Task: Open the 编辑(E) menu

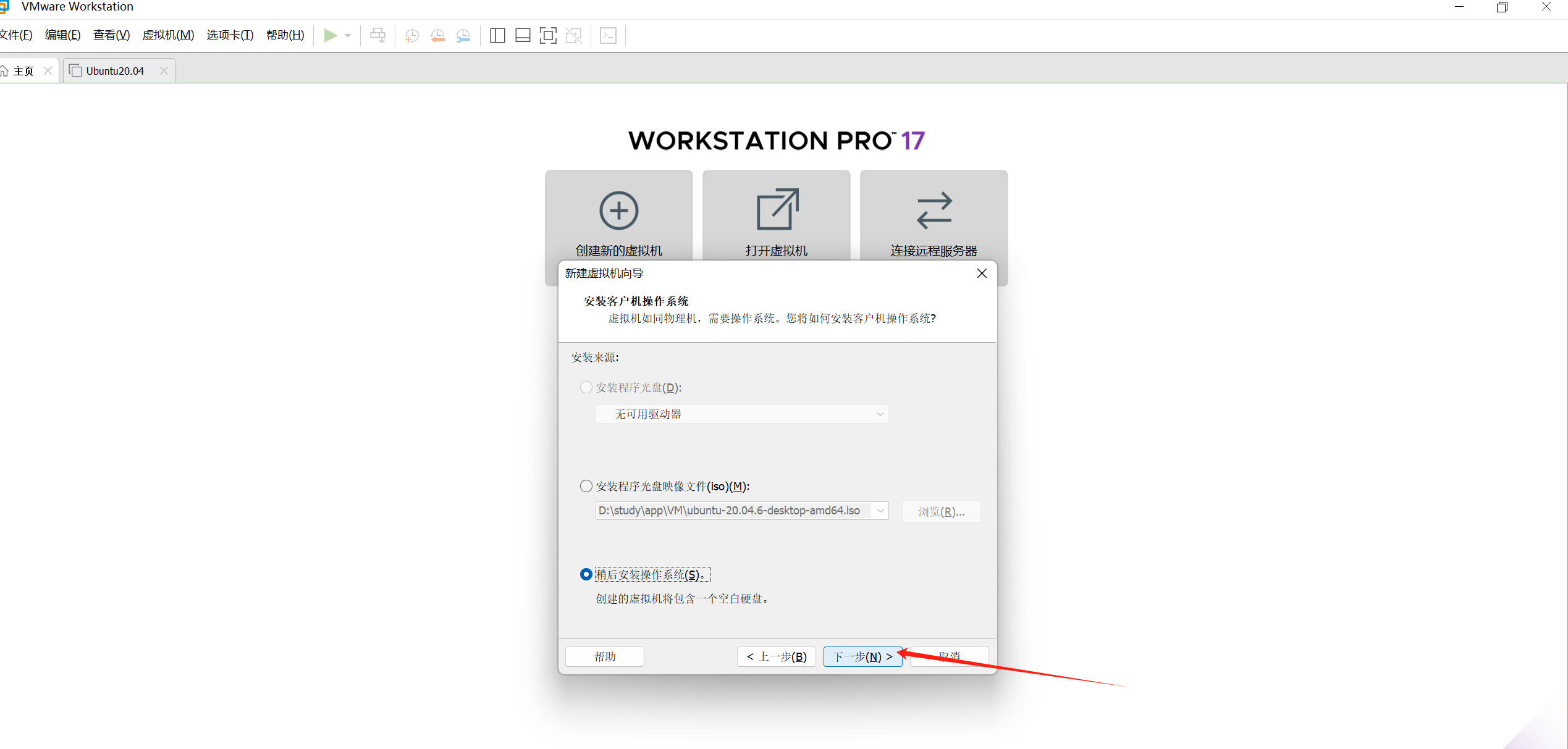Action: point(62,35)
